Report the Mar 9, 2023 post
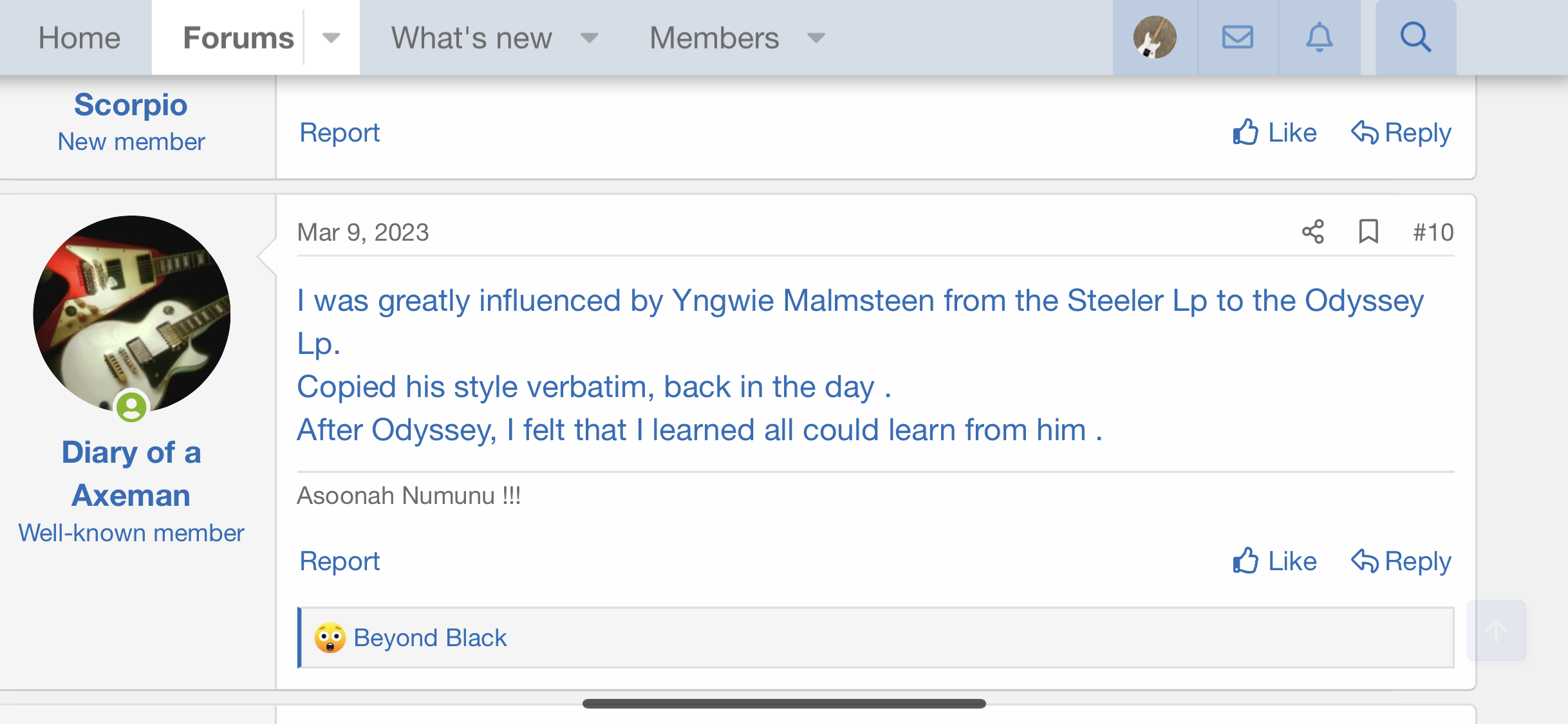This screenshot has width=1568, height=724. 339,561
